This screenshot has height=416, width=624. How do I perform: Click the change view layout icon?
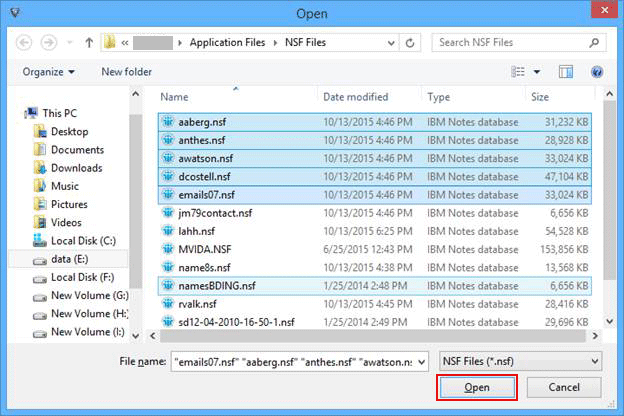[518, 72]
